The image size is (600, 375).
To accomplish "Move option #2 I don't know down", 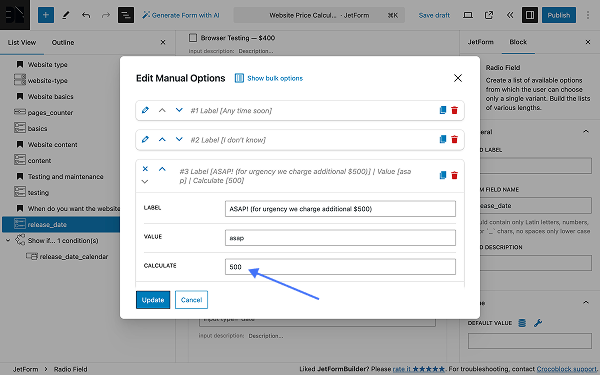I will tap(179, 139).
